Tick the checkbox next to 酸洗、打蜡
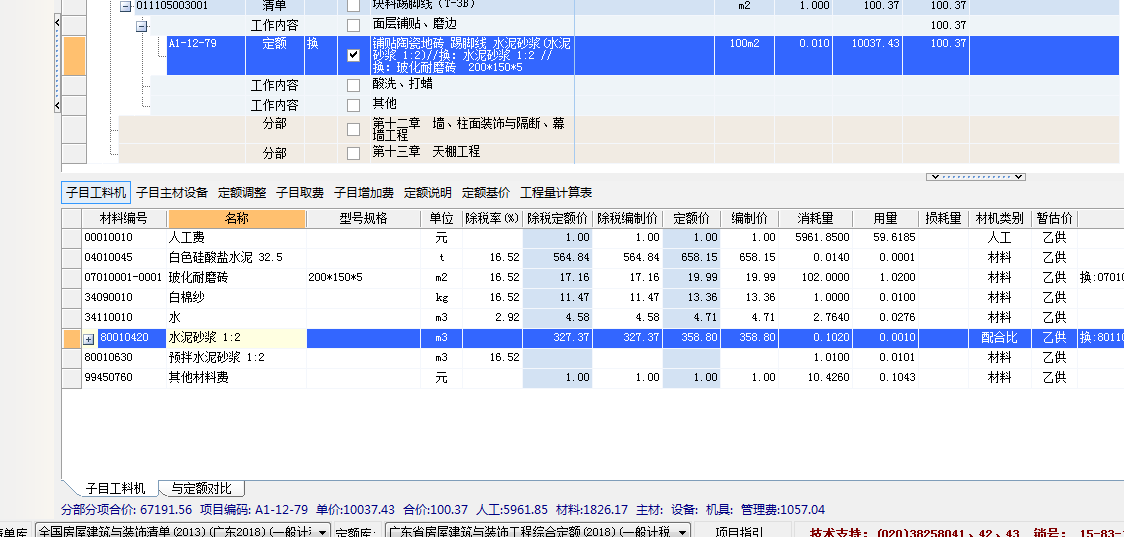Screen dimensions: 1124x537 pos(353,85)
